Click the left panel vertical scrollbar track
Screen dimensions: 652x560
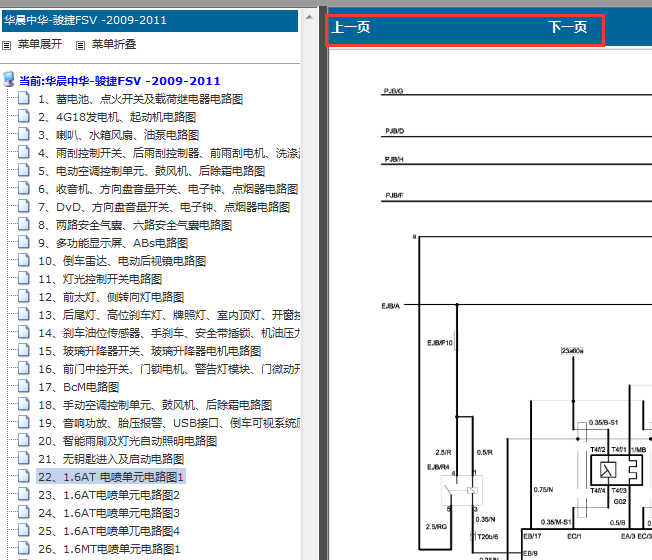click(x=309, y=291)
